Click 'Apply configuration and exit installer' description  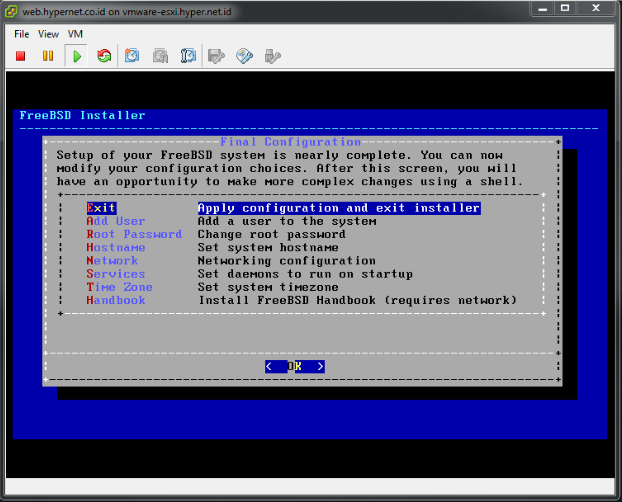(339, 208)
